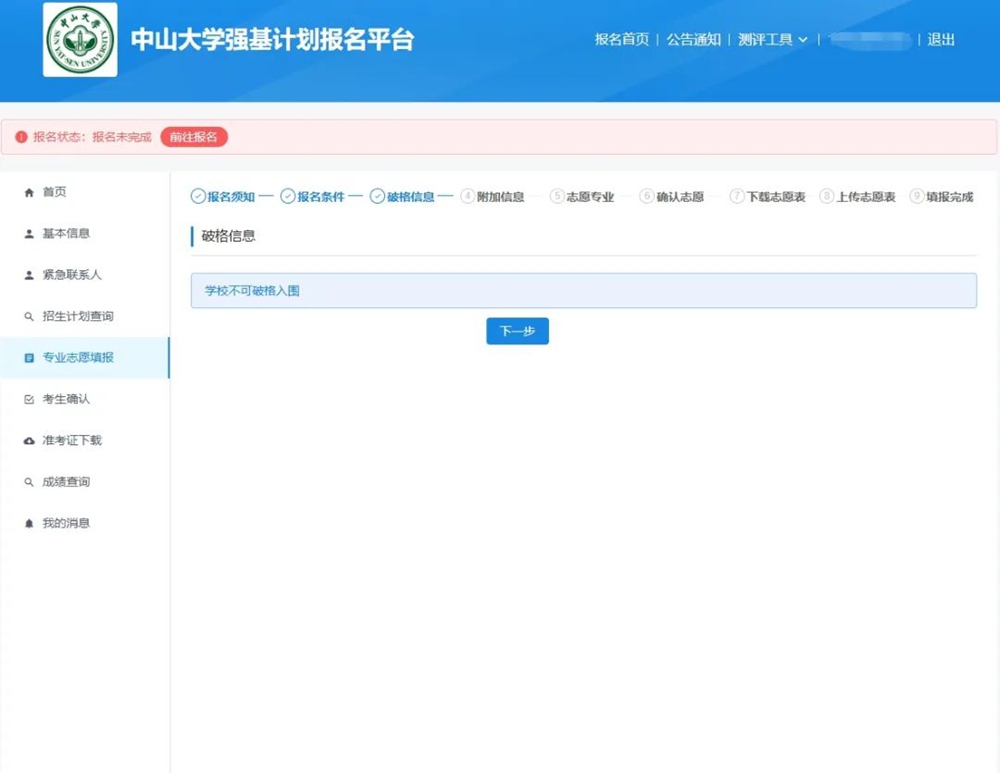Expand the 测评工具 dropdown menu
Image resolution: width=1000 pixels, height=773 pixels.
772,40
